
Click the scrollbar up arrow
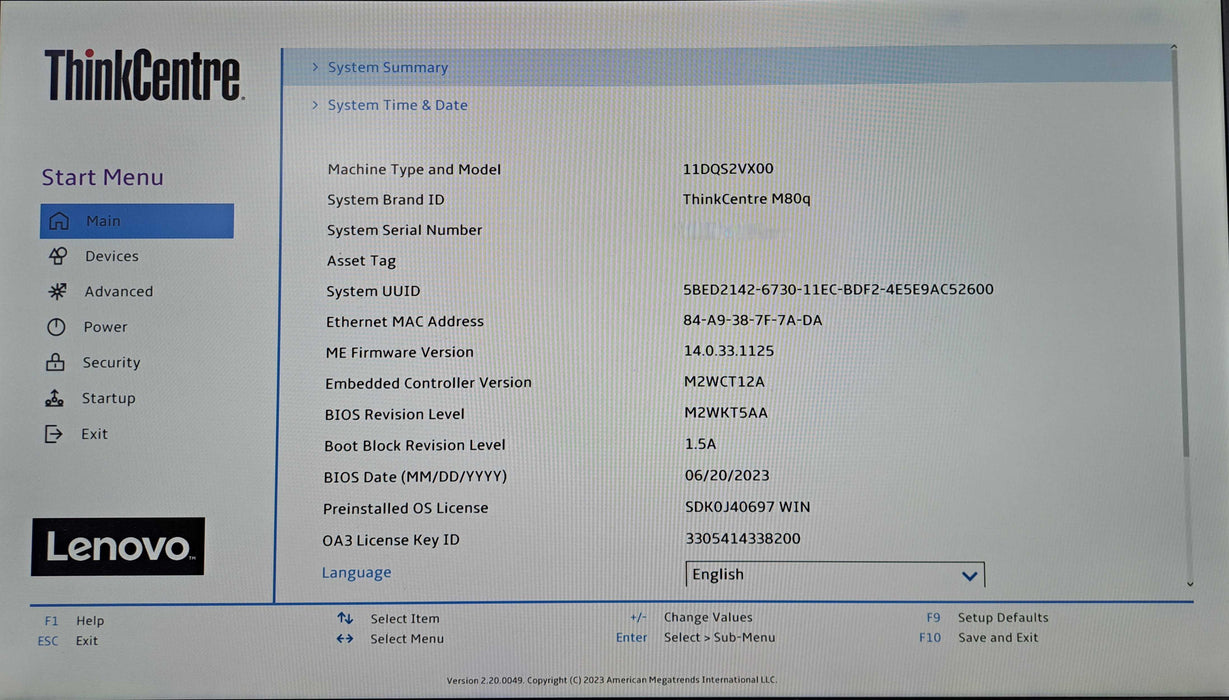point(1174,47)
